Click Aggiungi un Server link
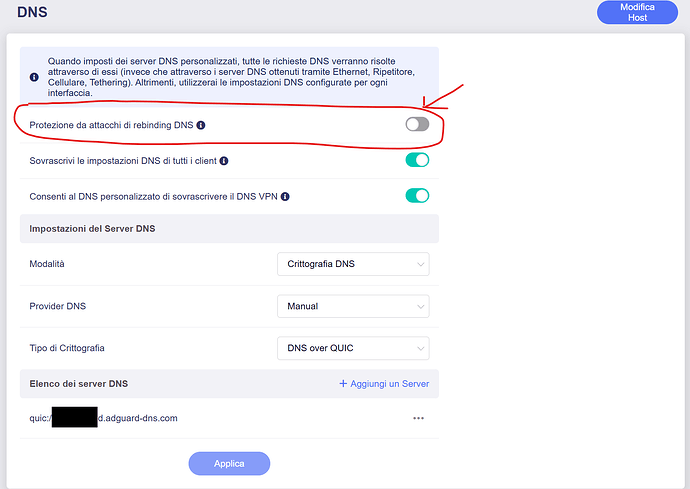690x489 pixels. pyautogui.click(x=384, y=383)
